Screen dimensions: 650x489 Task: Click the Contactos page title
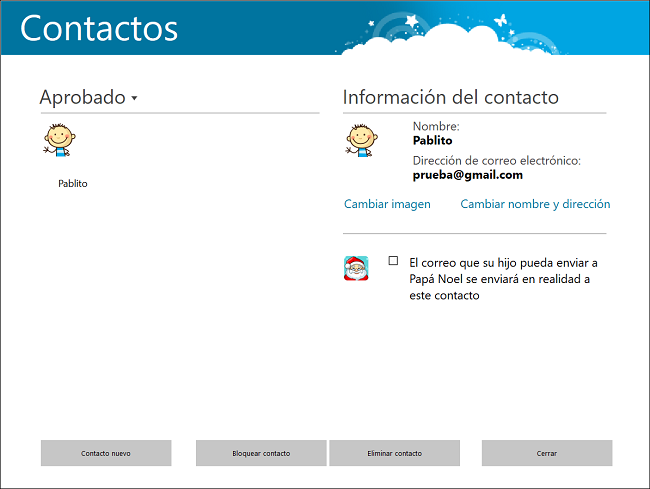pyautogui.click(x=99, y=28)
